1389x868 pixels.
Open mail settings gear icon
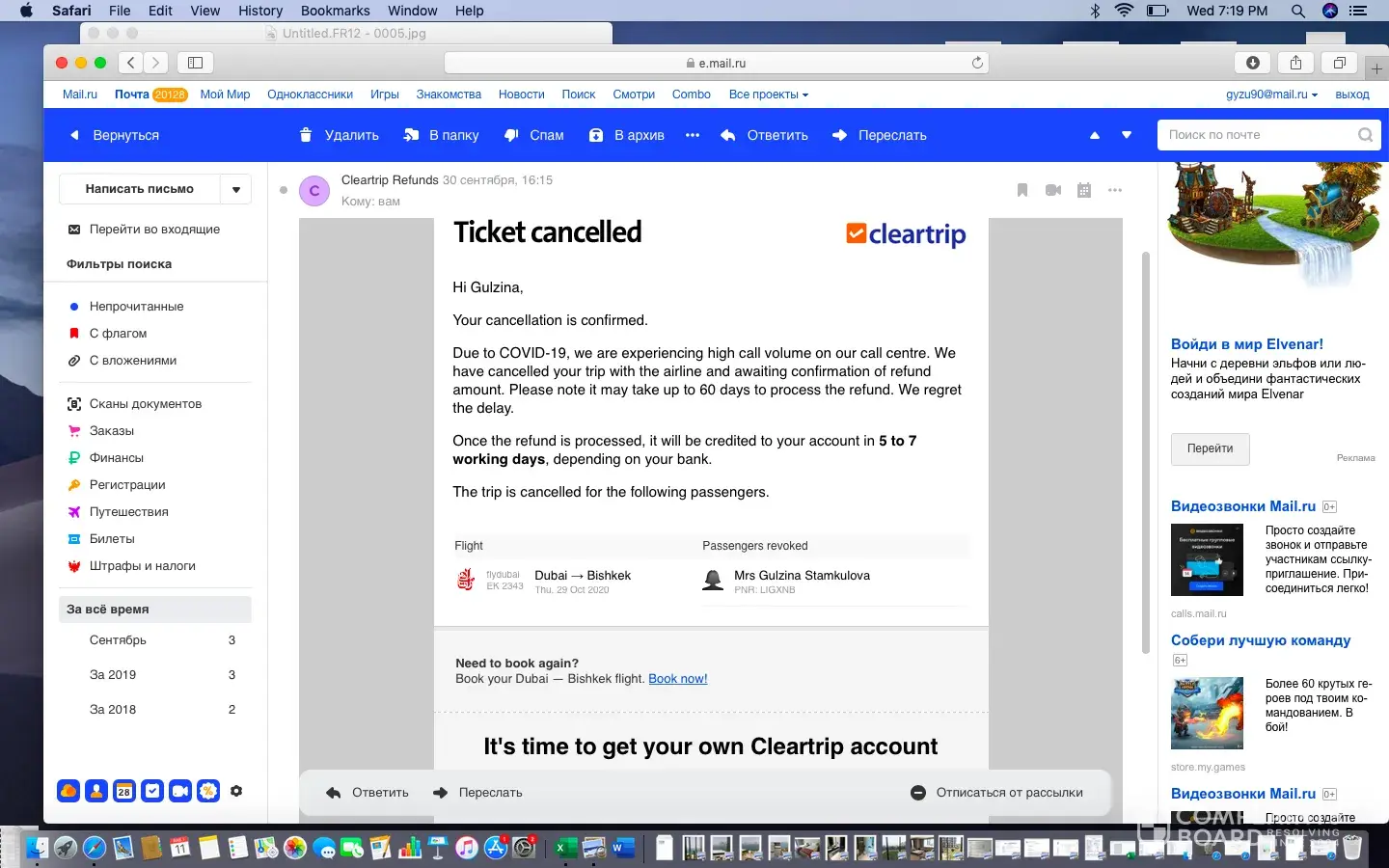click(236, 791)
